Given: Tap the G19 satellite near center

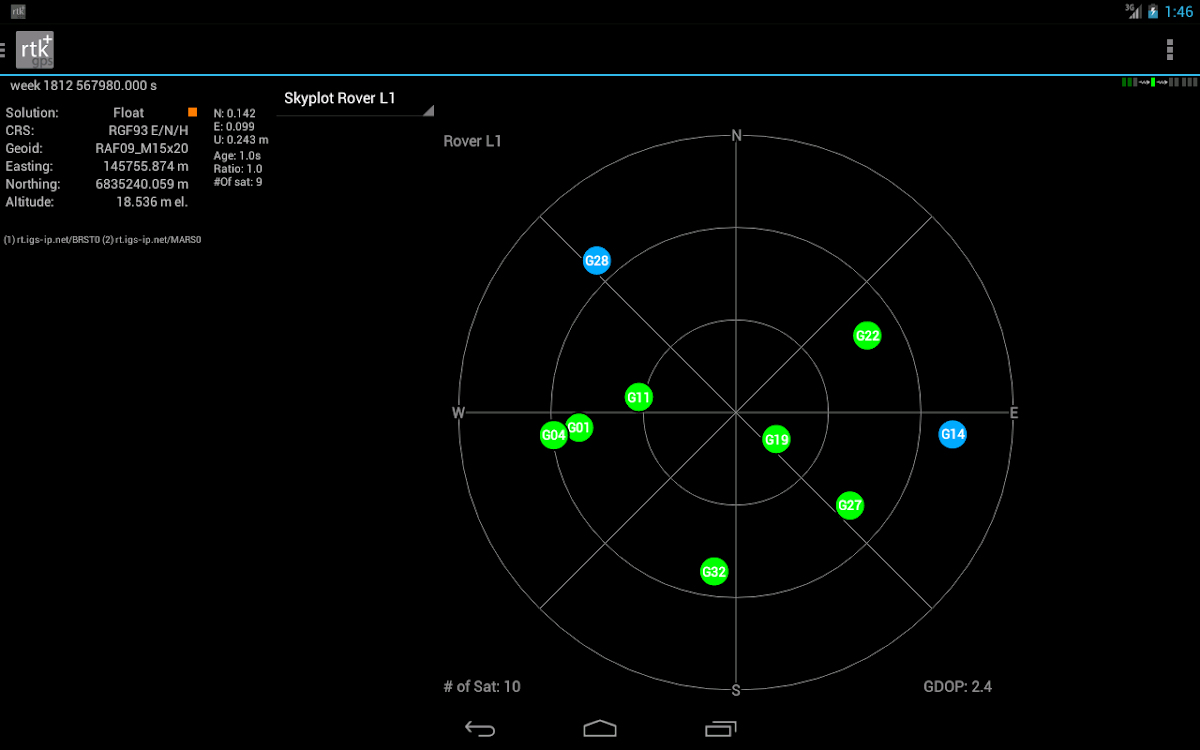Looking at the screenshot, I should (776, 439).
